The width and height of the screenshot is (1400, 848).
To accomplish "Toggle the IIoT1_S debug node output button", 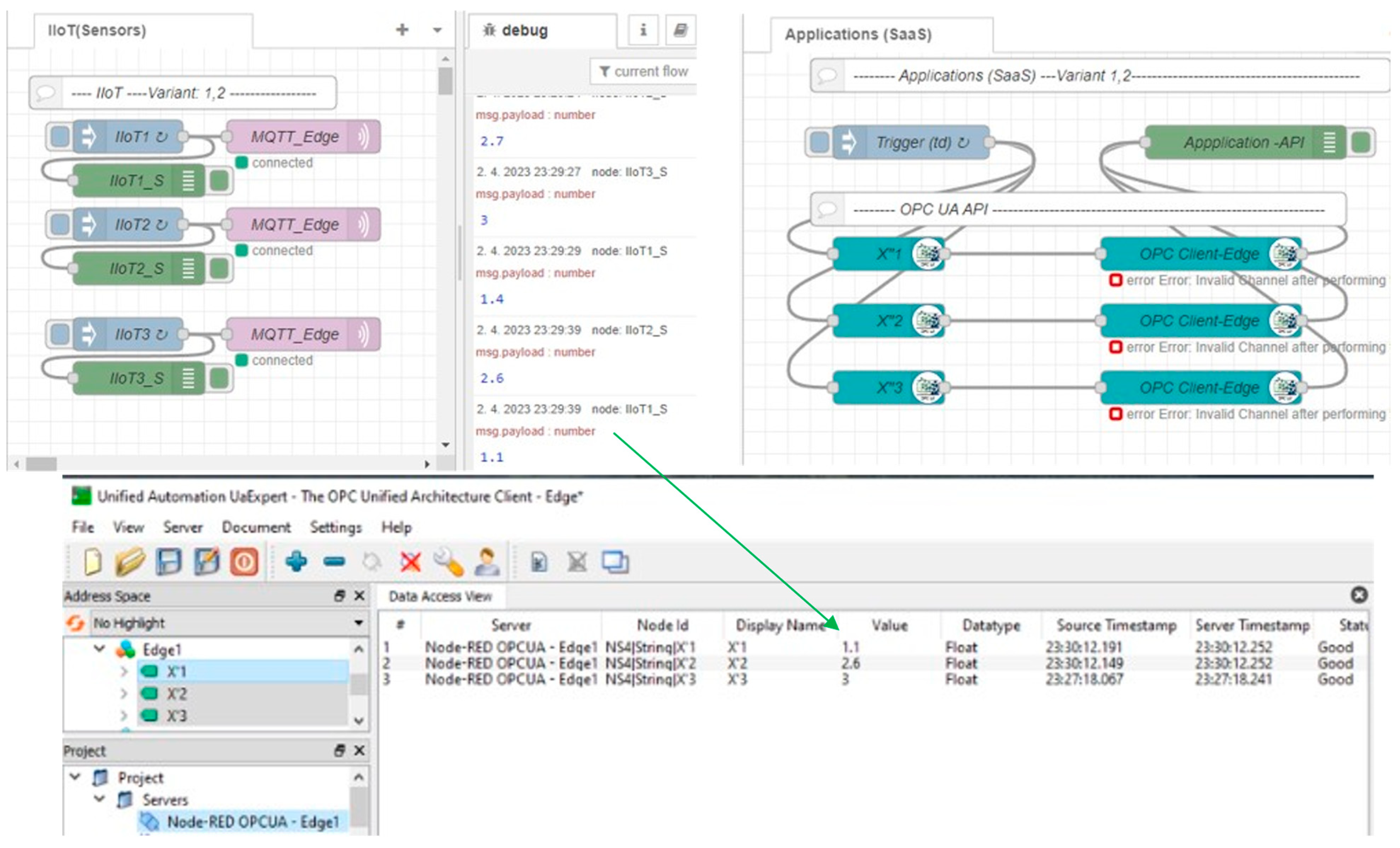I will 219,181.
